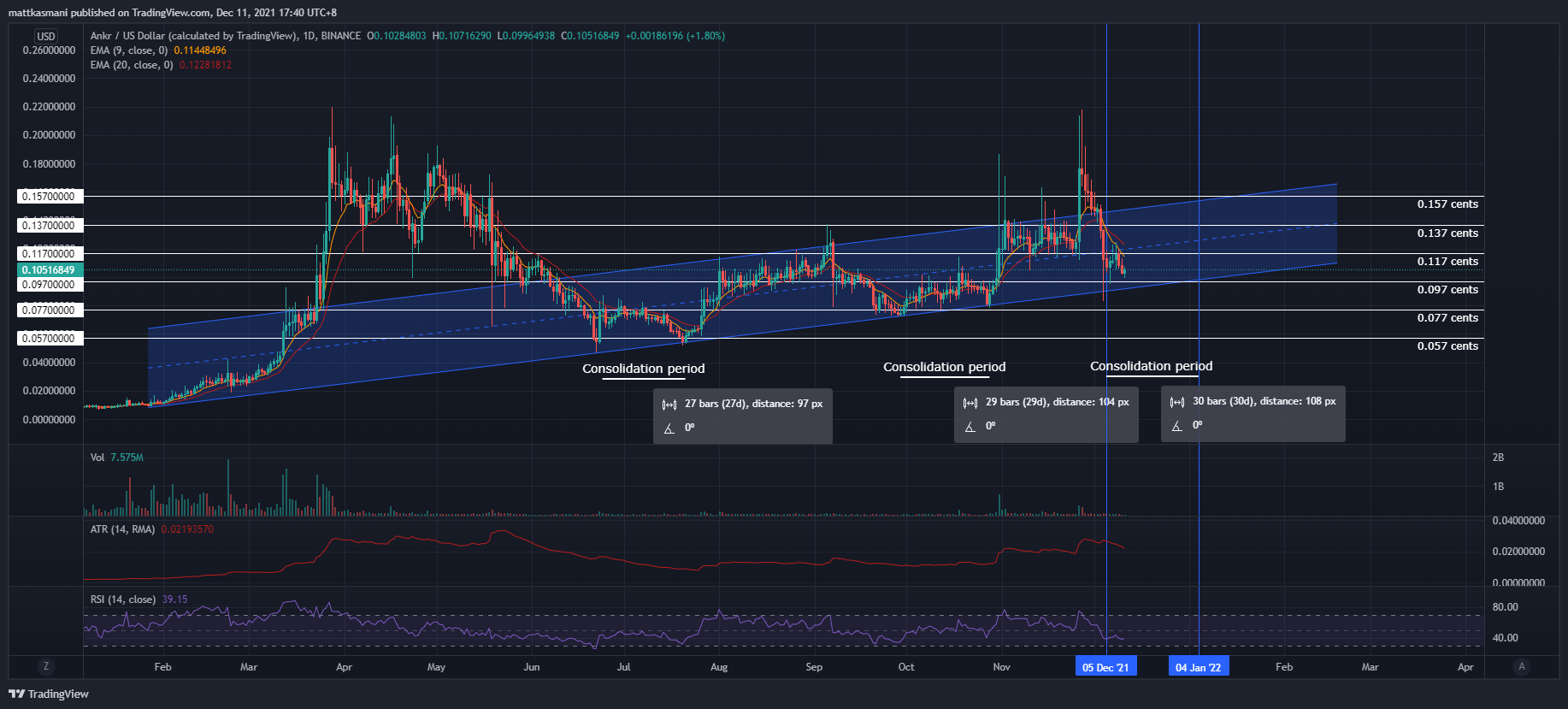
Task: Click the 1B volume axis value
Action: (1498, 487)
